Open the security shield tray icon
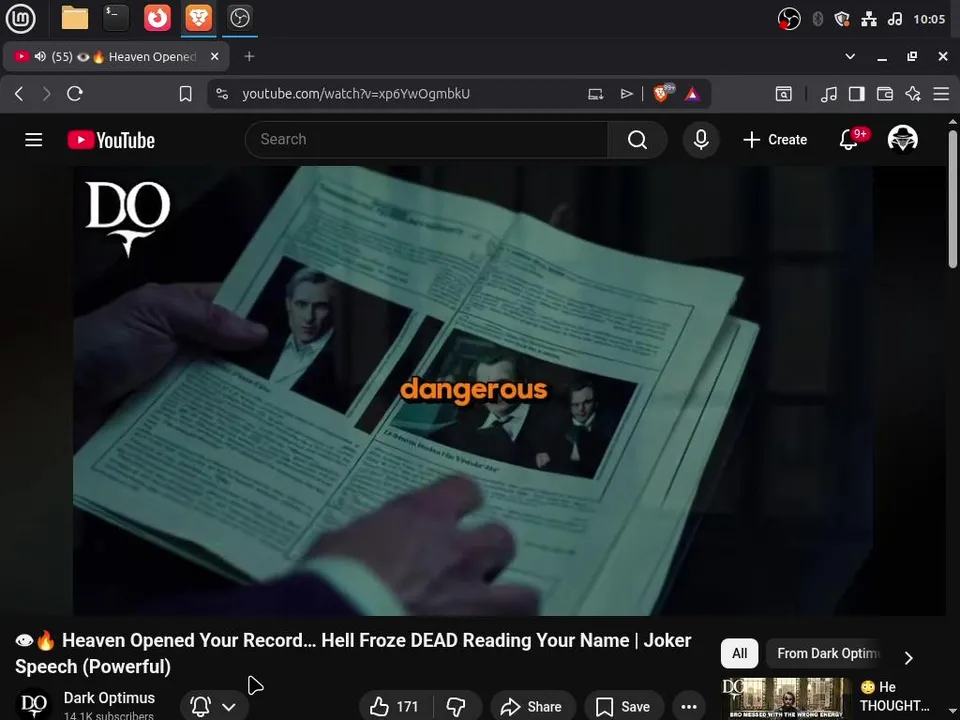The image size is (960, 720). point(842,19)
